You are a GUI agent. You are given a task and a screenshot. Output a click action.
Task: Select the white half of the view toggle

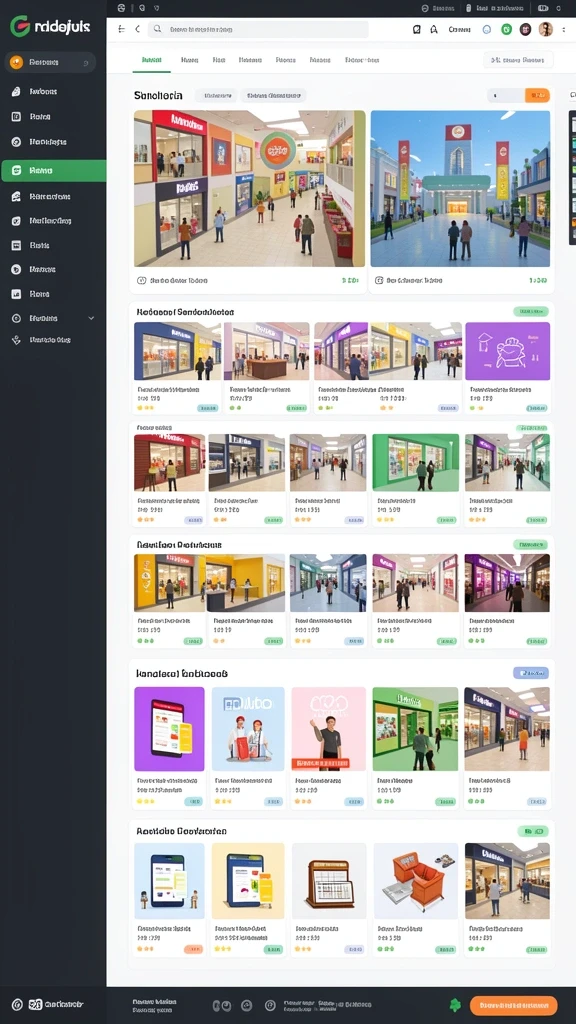pyautogui.click(x=505, y=95)
